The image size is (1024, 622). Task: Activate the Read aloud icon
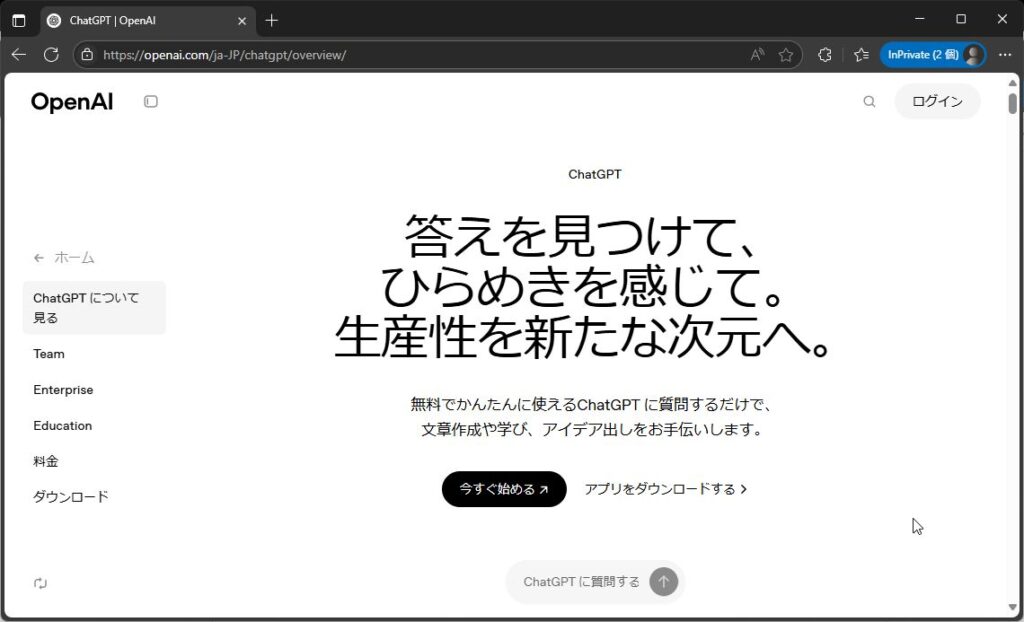coord(757,55)
